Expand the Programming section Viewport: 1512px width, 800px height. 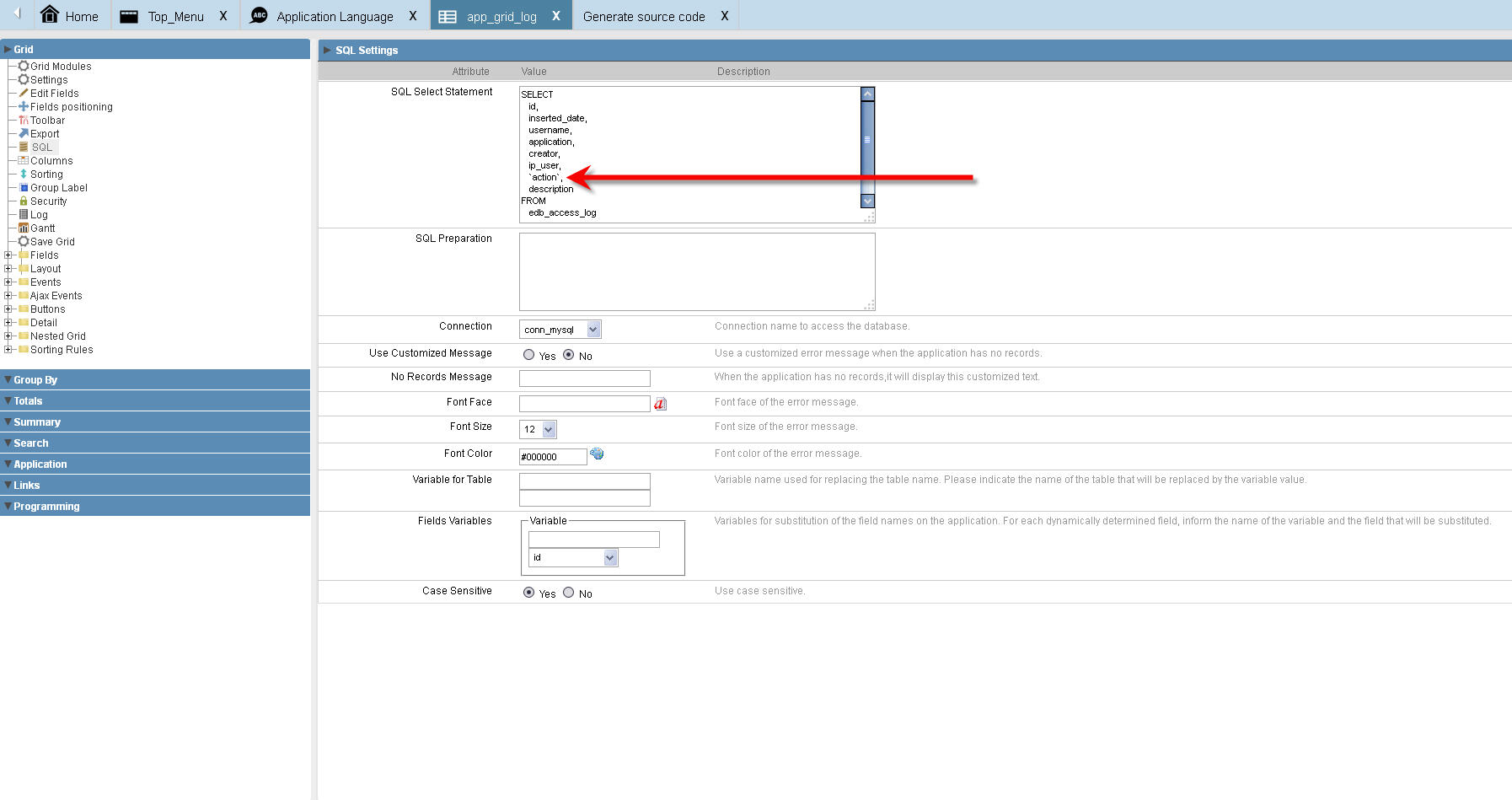[155, 506]
